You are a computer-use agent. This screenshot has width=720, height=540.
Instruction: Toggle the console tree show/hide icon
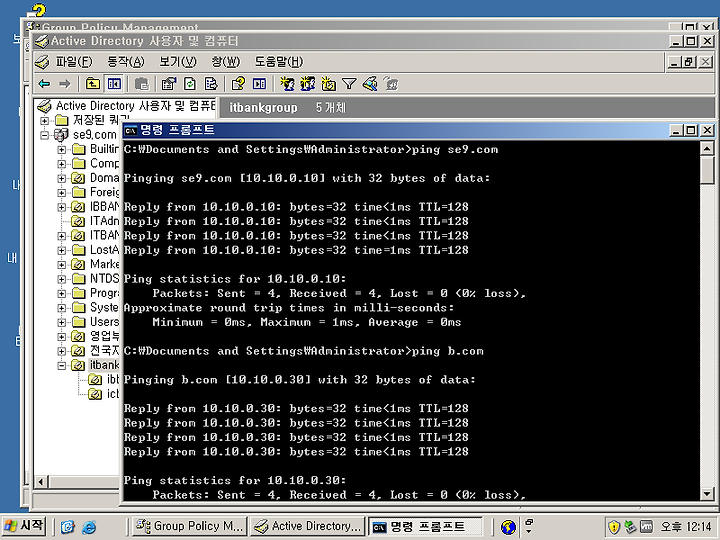pos(114,84)
